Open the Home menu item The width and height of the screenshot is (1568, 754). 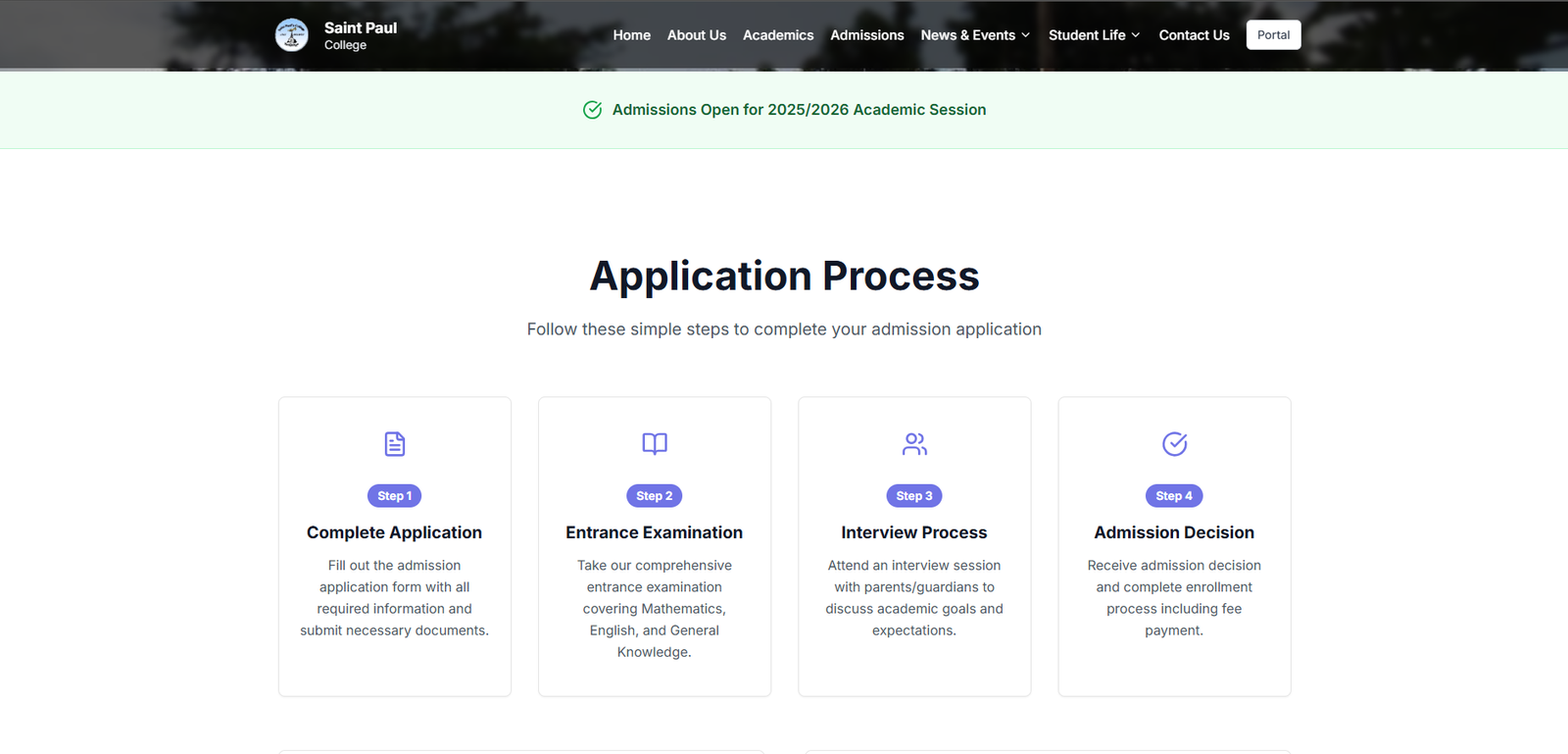(x=631, y=35)
